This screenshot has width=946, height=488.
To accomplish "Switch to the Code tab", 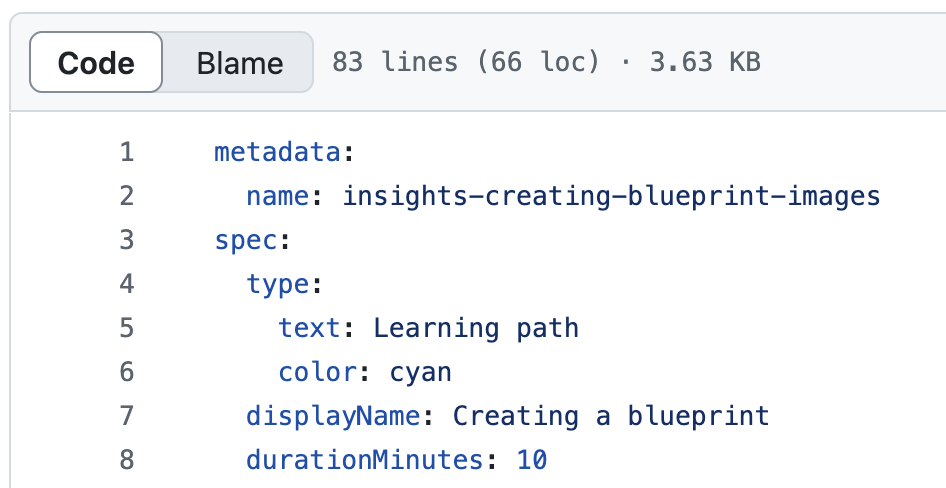I will click(96, 63).
